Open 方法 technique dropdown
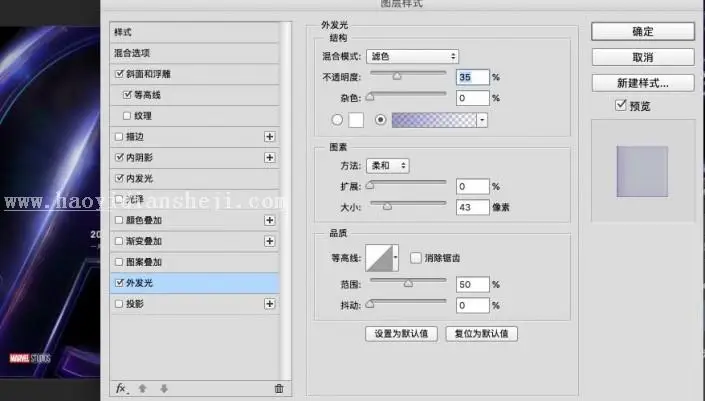 [x=388, y=166]
